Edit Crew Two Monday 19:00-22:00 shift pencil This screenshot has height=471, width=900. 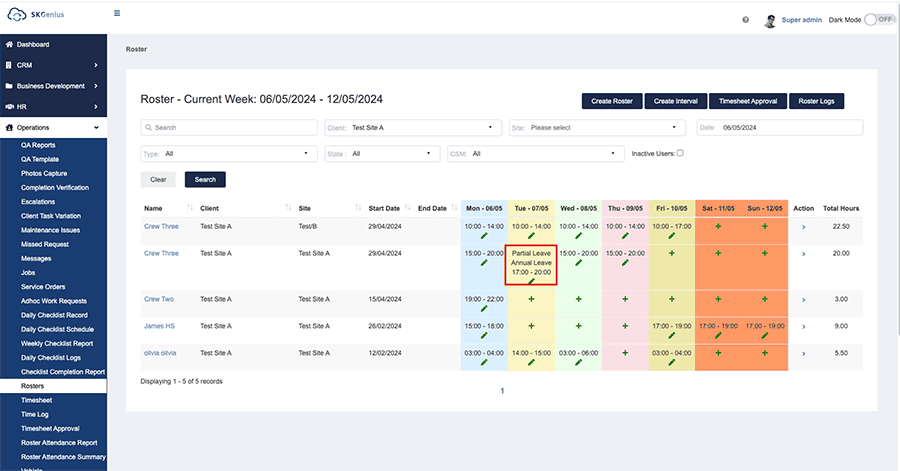tap(484, 309)
